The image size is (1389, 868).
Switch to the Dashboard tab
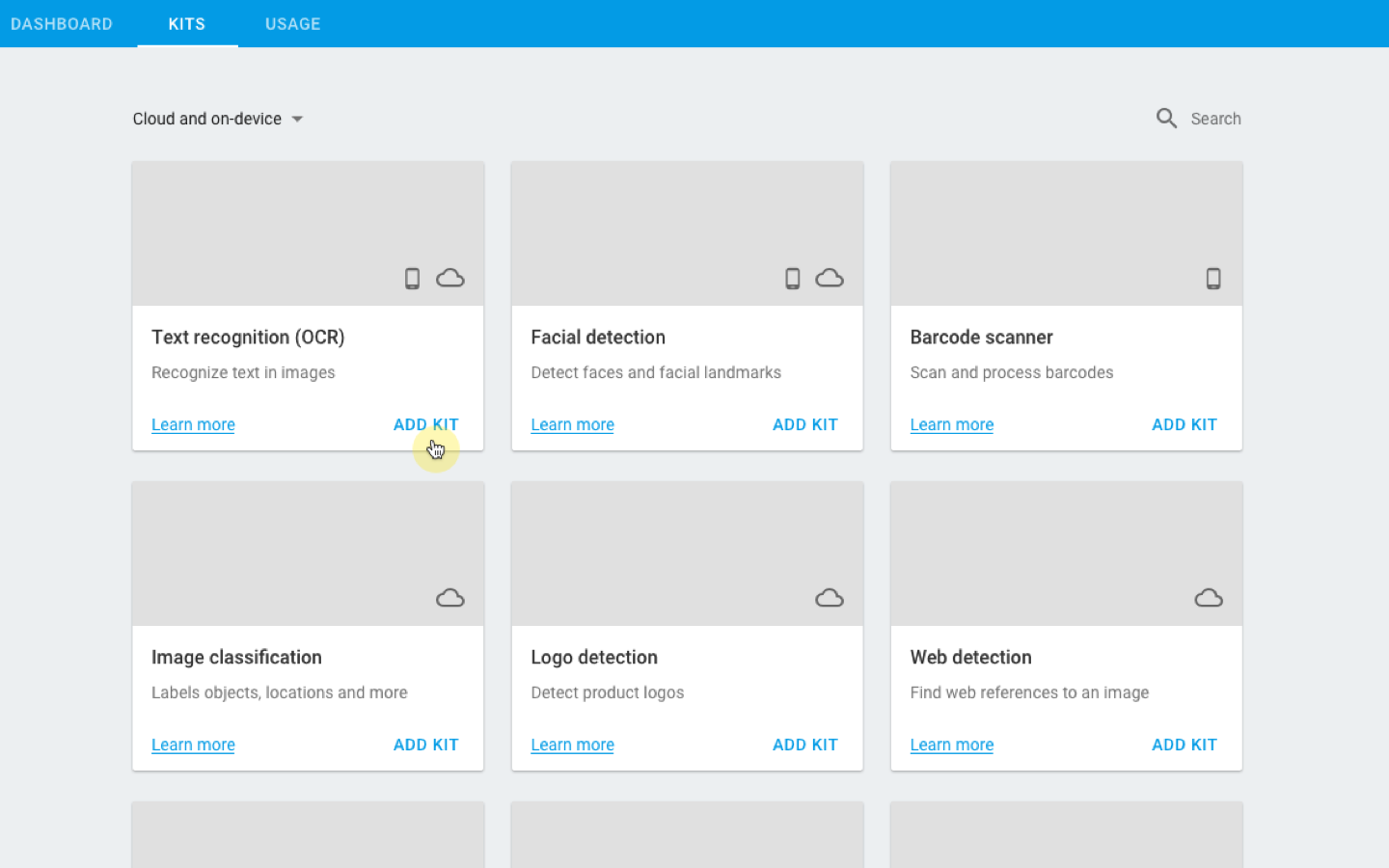(62, 24)
